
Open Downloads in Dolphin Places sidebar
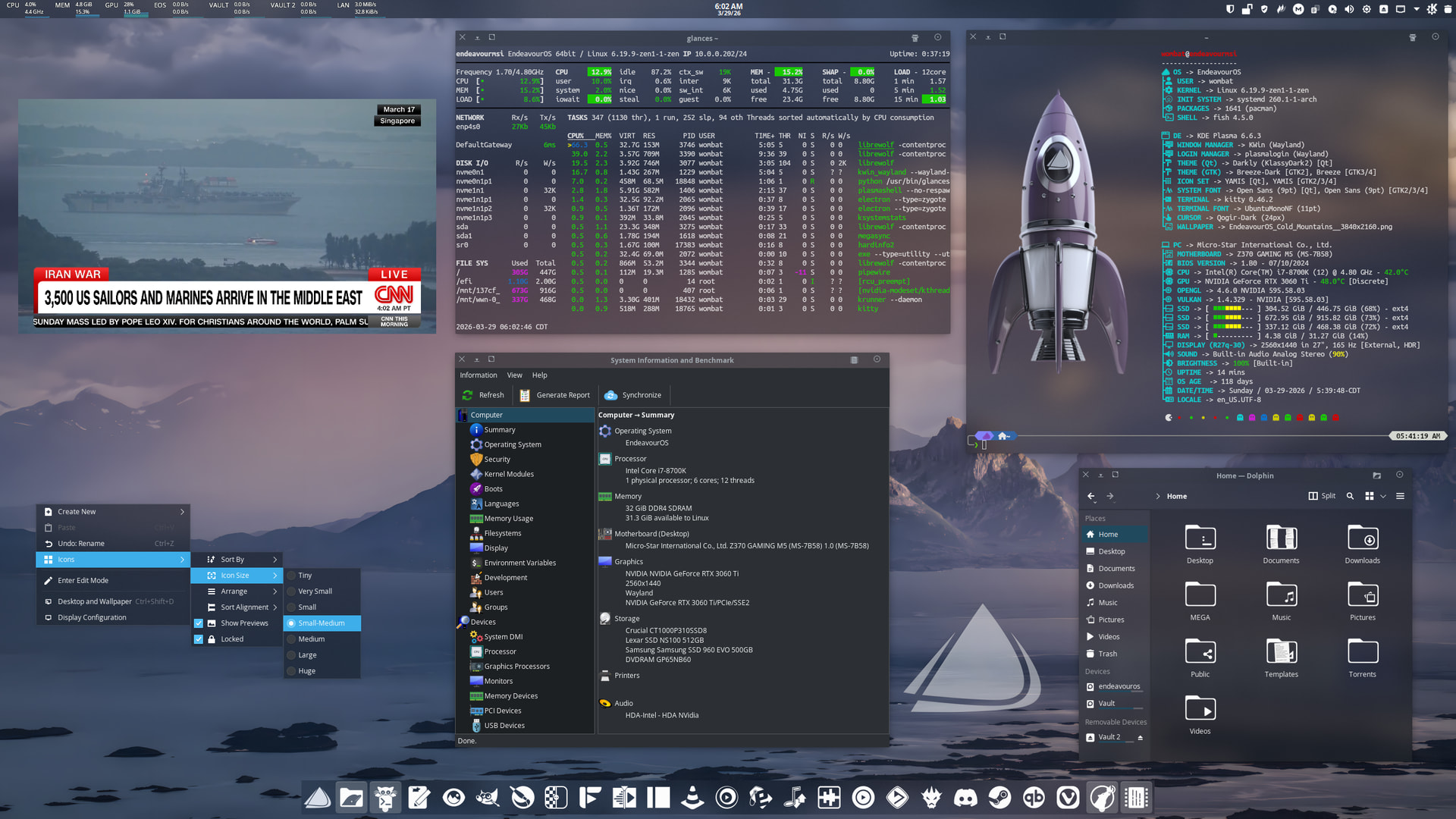(1116, 585)
